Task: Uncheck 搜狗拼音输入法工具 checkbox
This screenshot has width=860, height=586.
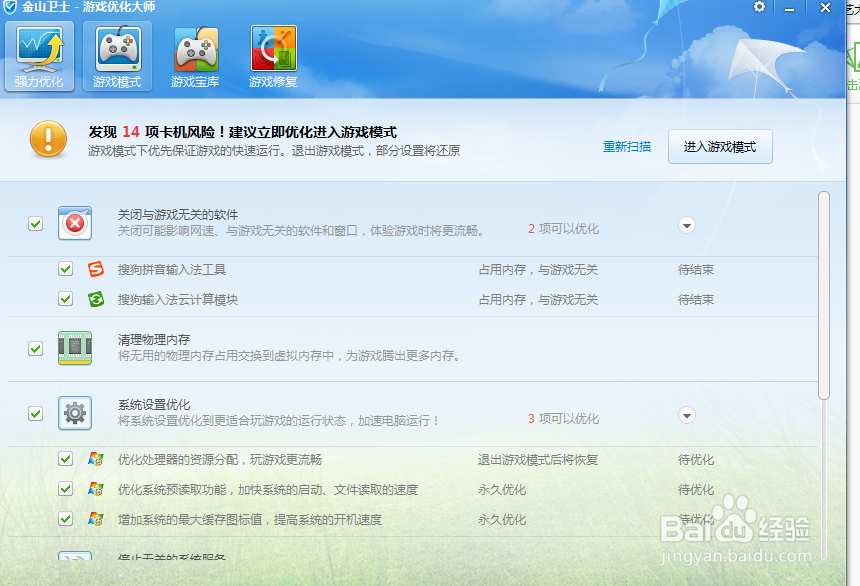Action: point(66,269)
